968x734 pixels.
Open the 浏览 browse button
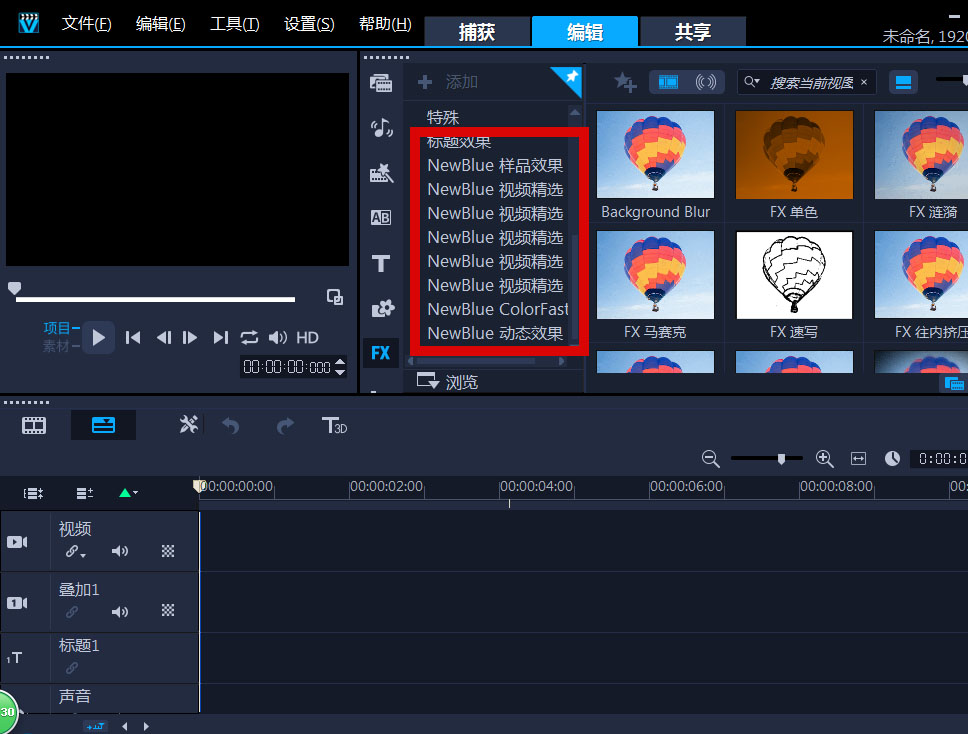pos(448,382)
